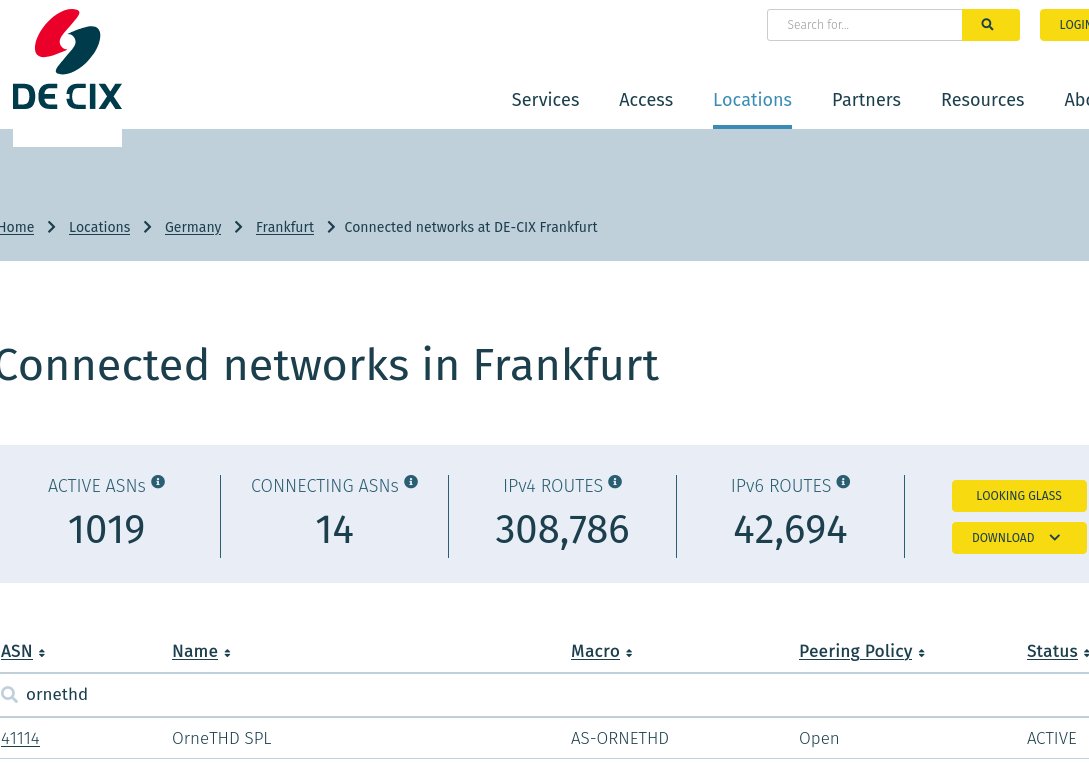Select the 42,694 IPv6 routes value
1089x763 pixels.
point(790,530)
